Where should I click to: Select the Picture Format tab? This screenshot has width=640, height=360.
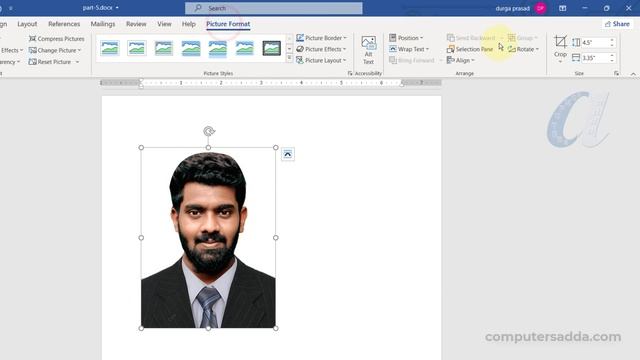tap(228, 24)
